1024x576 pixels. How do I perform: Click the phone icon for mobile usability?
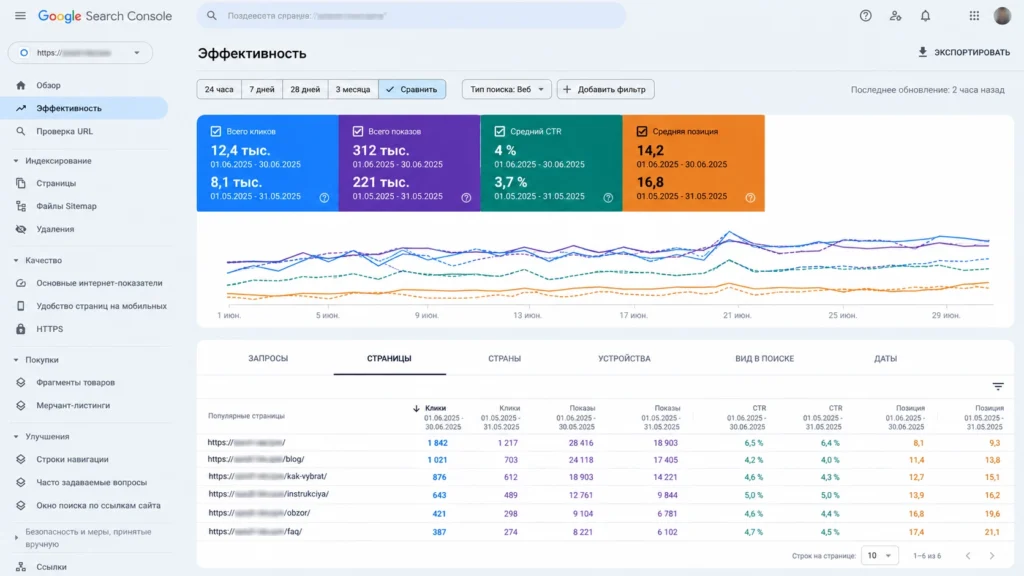[x=21, y=306]
